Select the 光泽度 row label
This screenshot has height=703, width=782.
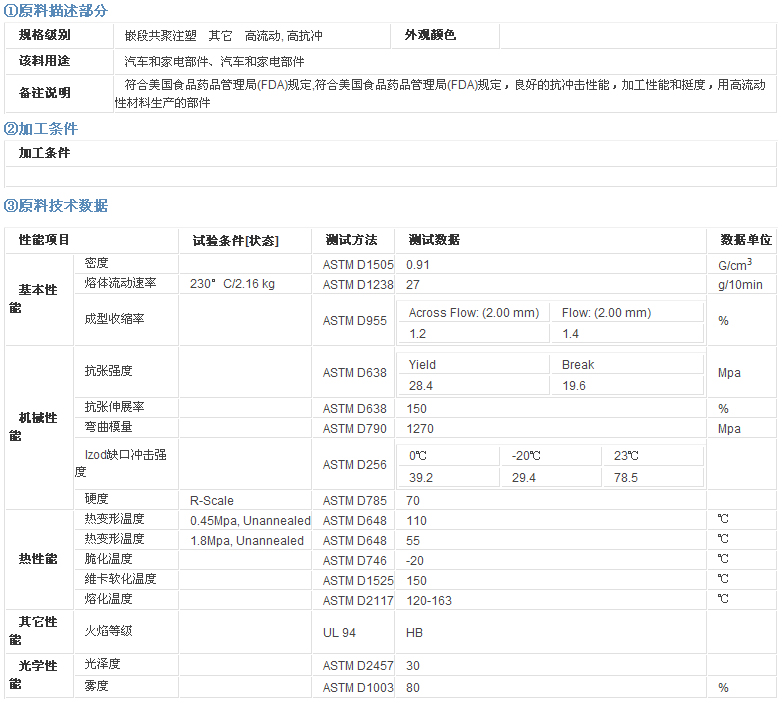103,664
